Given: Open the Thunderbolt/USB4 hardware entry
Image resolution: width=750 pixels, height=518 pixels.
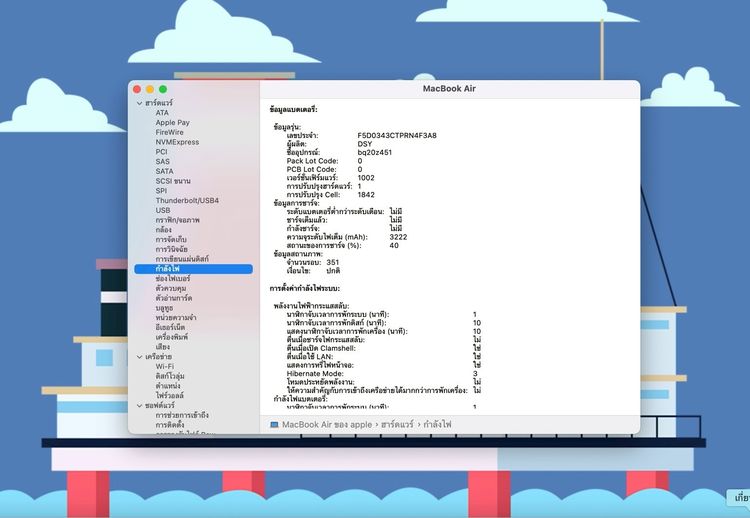Looking at the screenshot, I should click(x=187, y=200).
